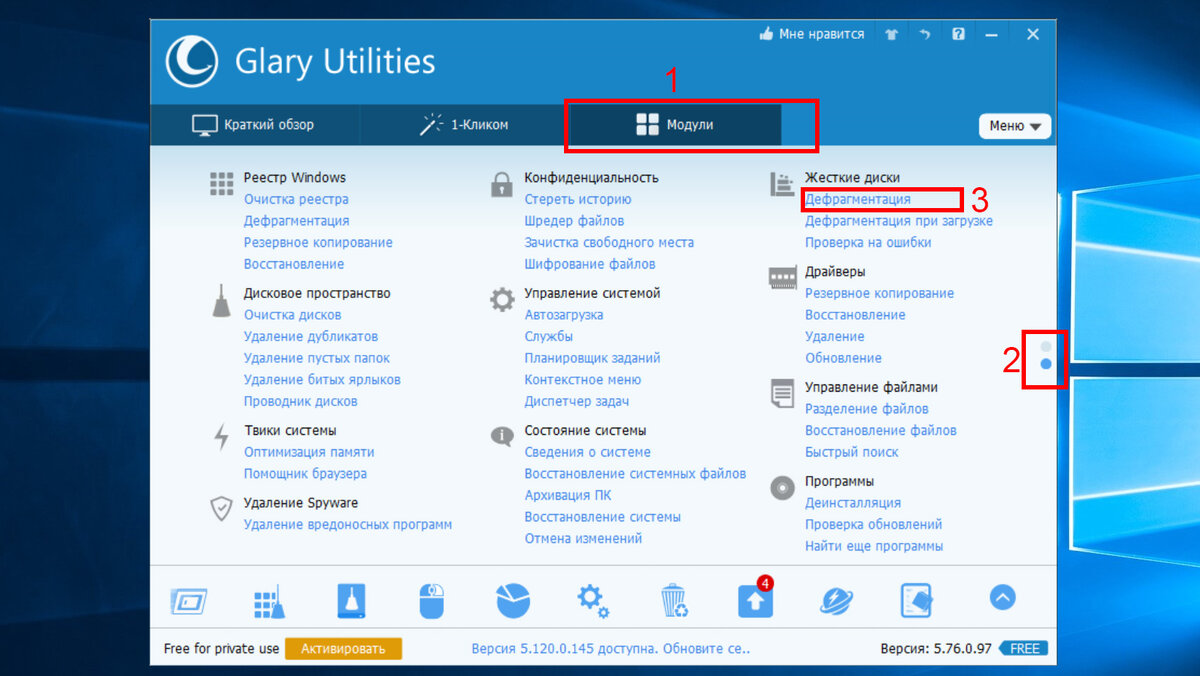Viewport: 1200px width, 676px height.
Task: Open Контекстное меню link
Action: click(x=583, y=379)
